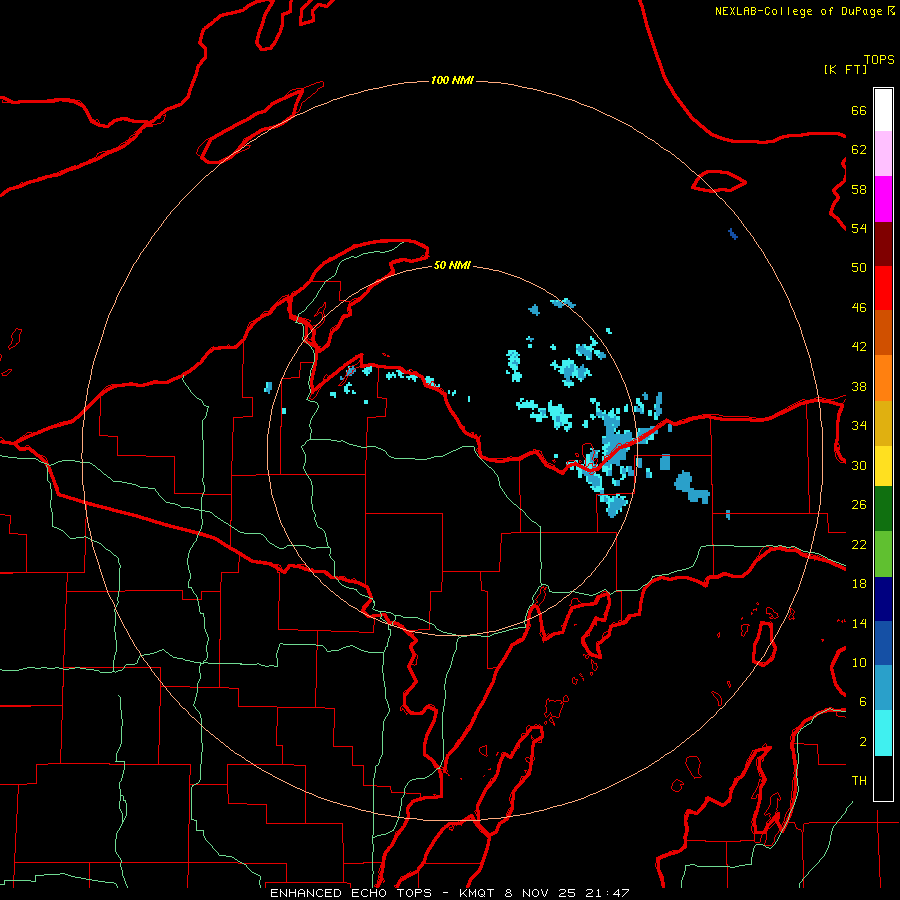The height and width of the screenshot is (900, 900).
Task: Click the '66' legend value
Action: [859, 111]
